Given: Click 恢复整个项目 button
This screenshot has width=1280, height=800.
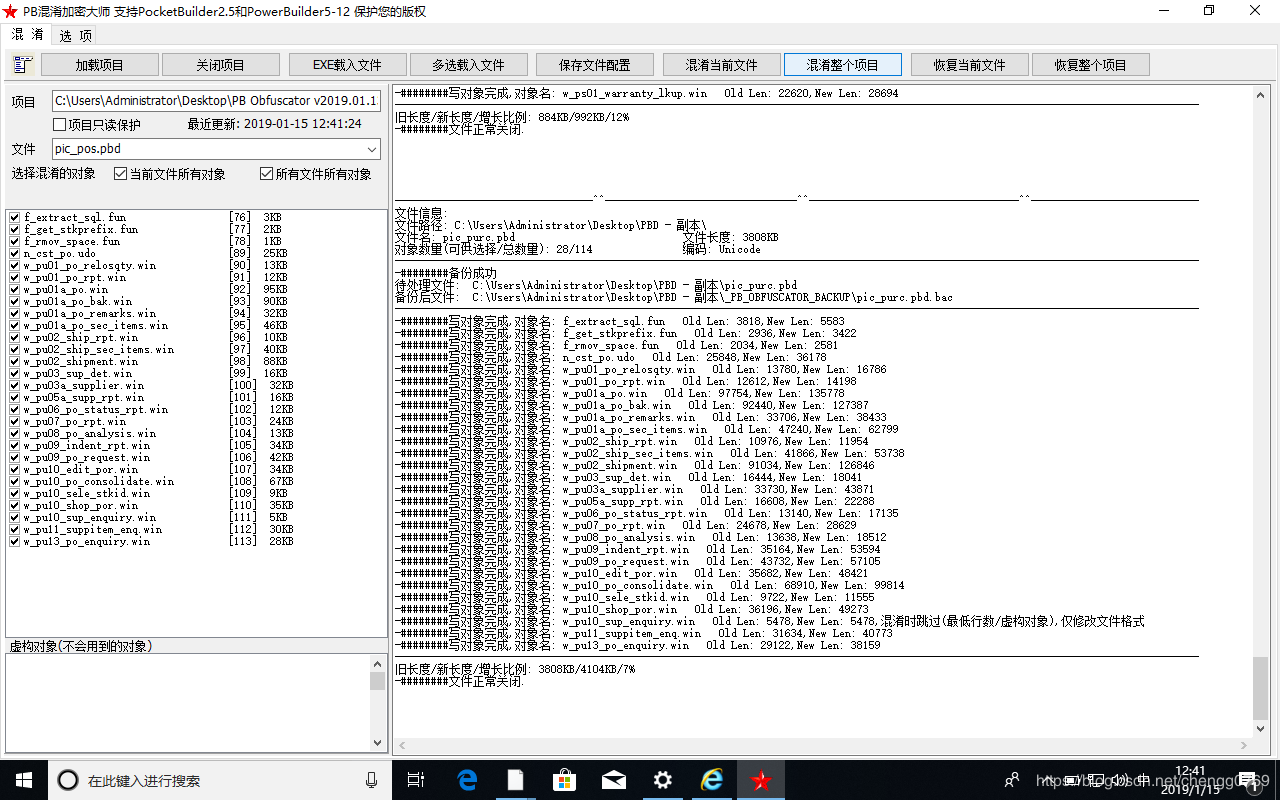Looking at the screenshot, I should point(1090,65).
